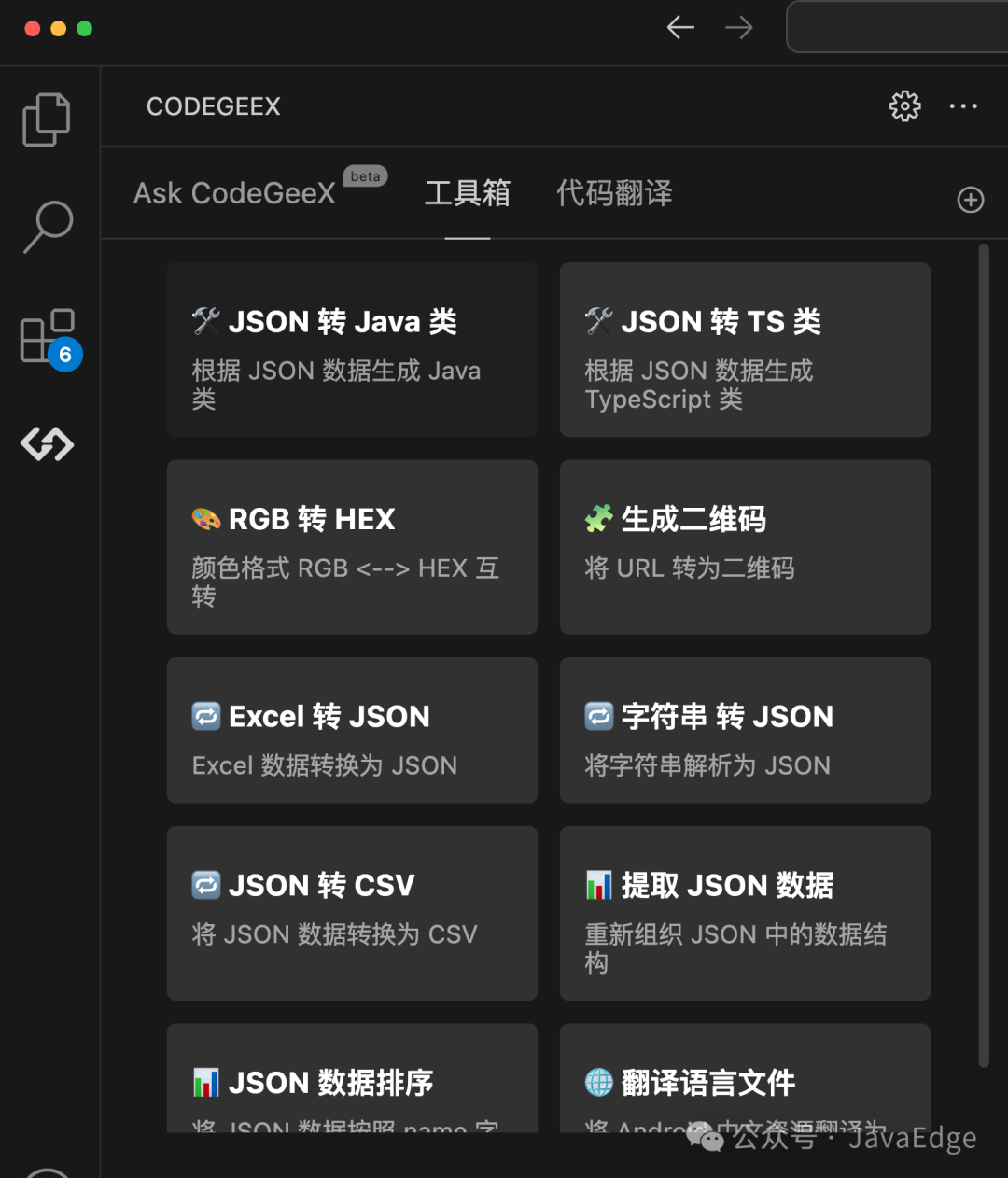
Task: Open CodeGeeX settings gear
Action: [x=903, y=106]
